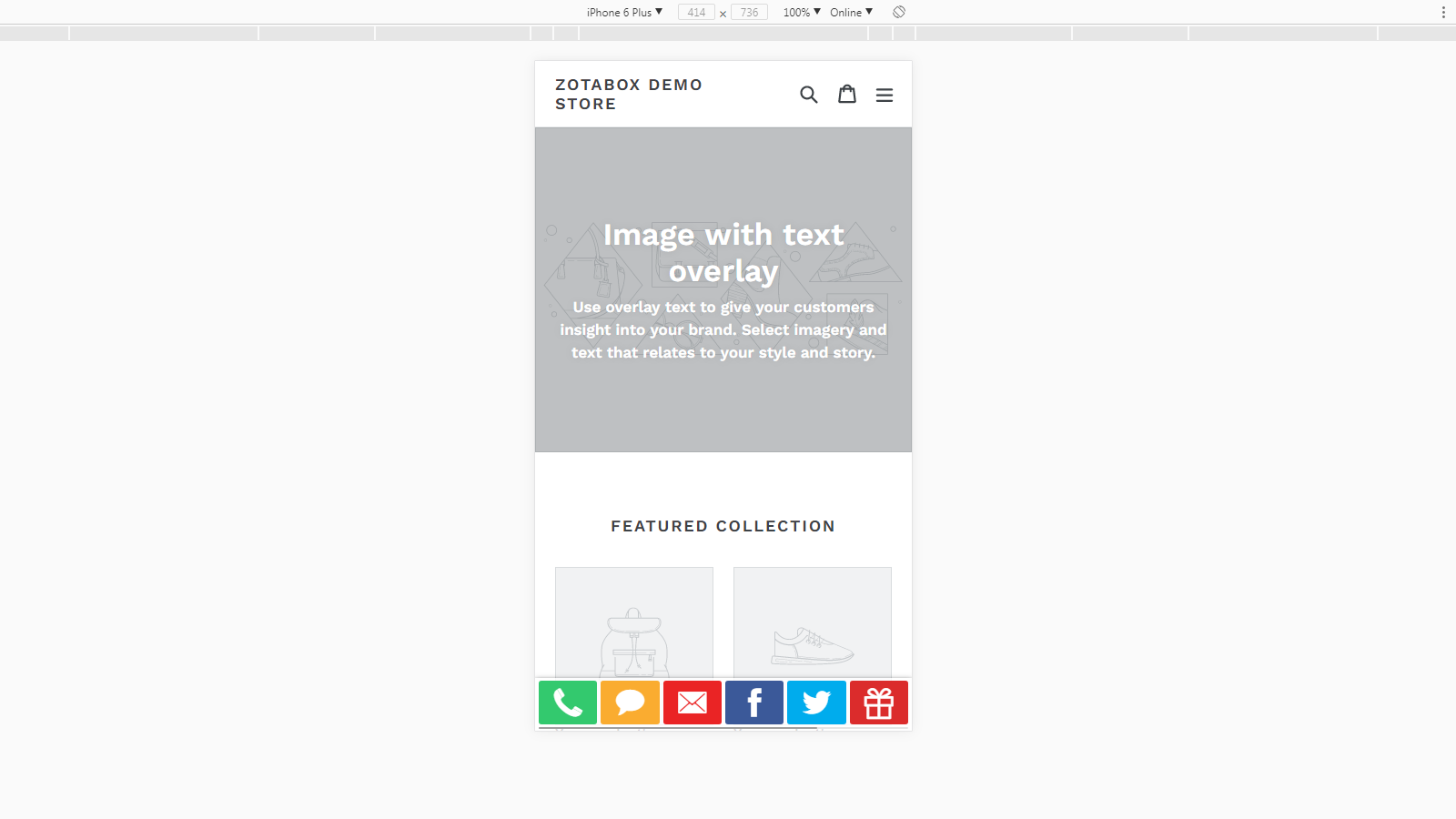Click the Zotabox Demo Store logo link

(629, 95)
